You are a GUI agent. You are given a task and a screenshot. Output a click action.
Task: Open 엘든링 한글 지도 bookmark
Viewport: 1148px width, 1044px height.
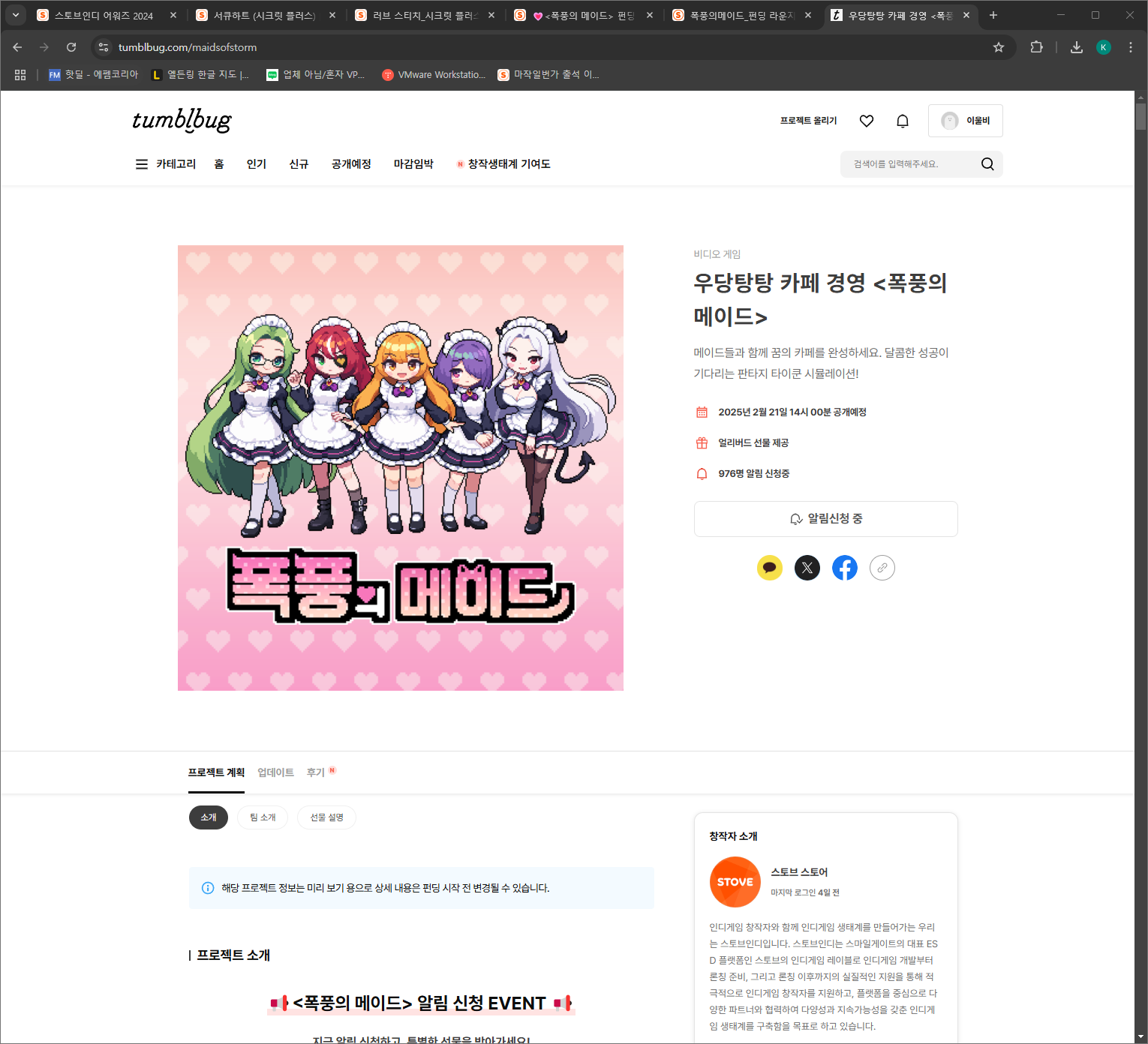tap(200, 75)
